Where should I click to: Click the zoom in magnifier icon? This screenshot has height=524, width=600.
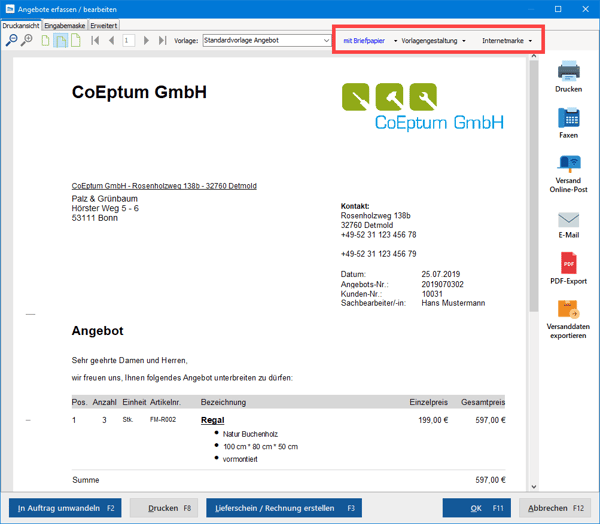coord(27,41)
